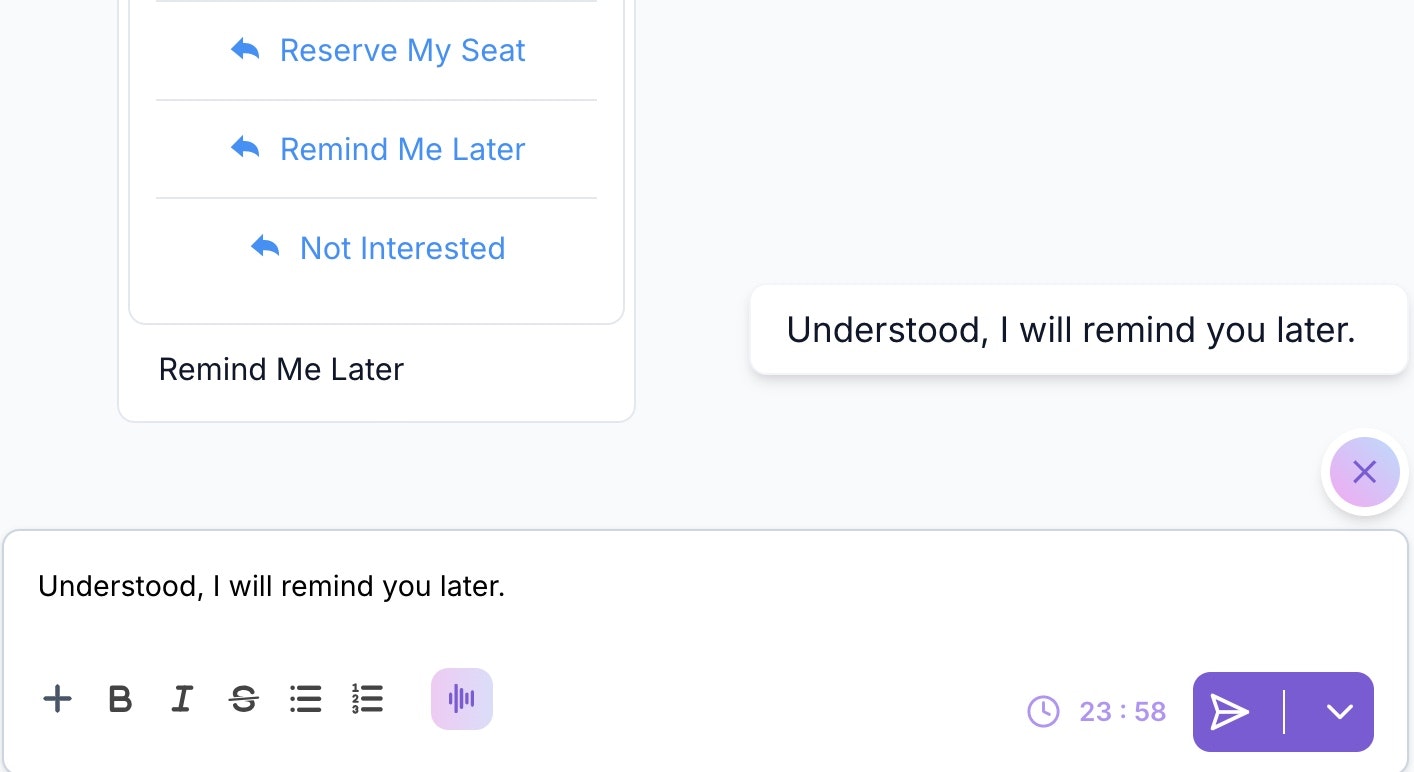The height and width of the screenshot is (772, 1414).
Task: Select the suggested reply bubble text
Action: click(1071, 330)
